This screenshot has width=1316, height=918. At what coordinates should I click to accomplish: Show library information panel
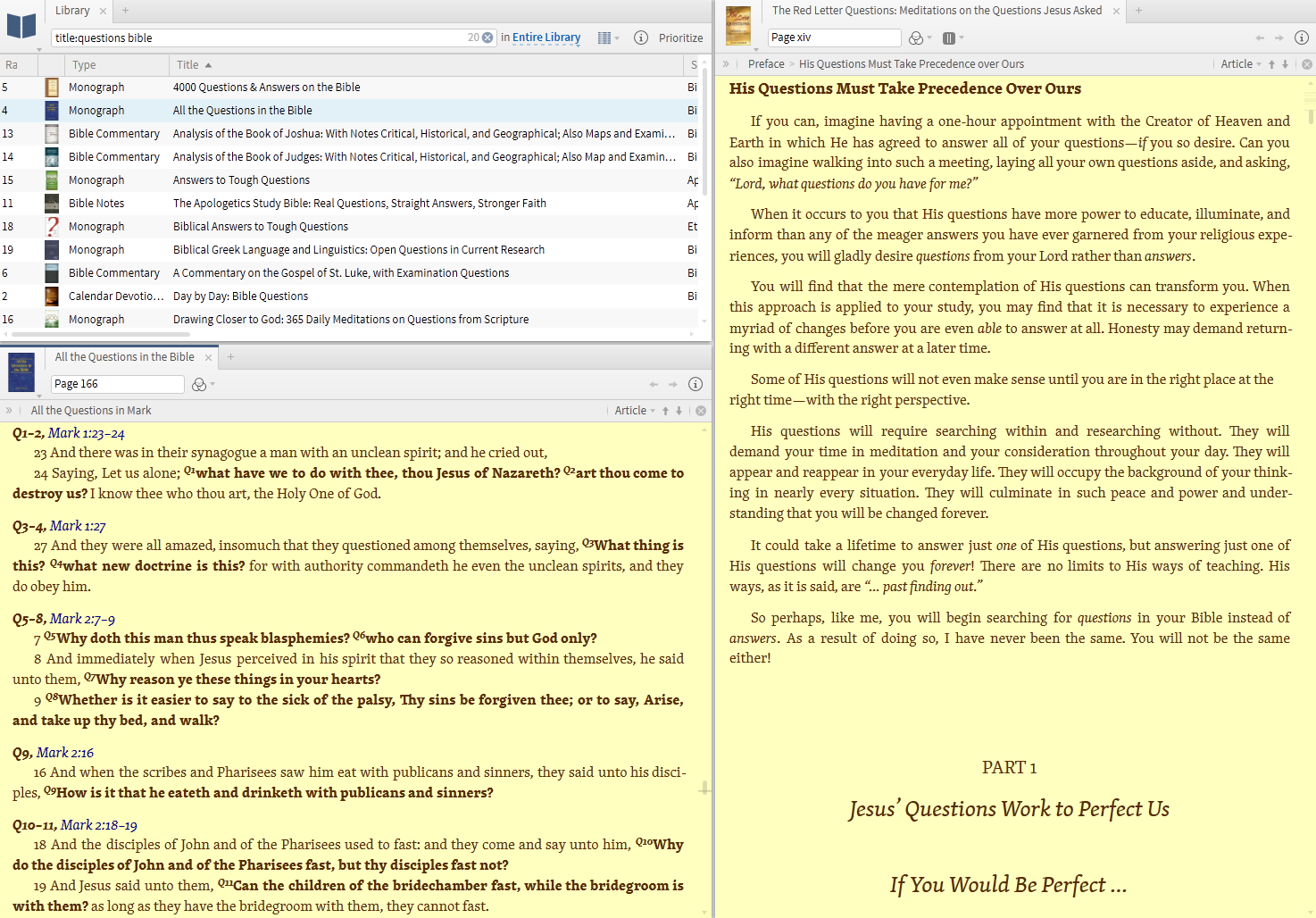[x=641, y=38]
